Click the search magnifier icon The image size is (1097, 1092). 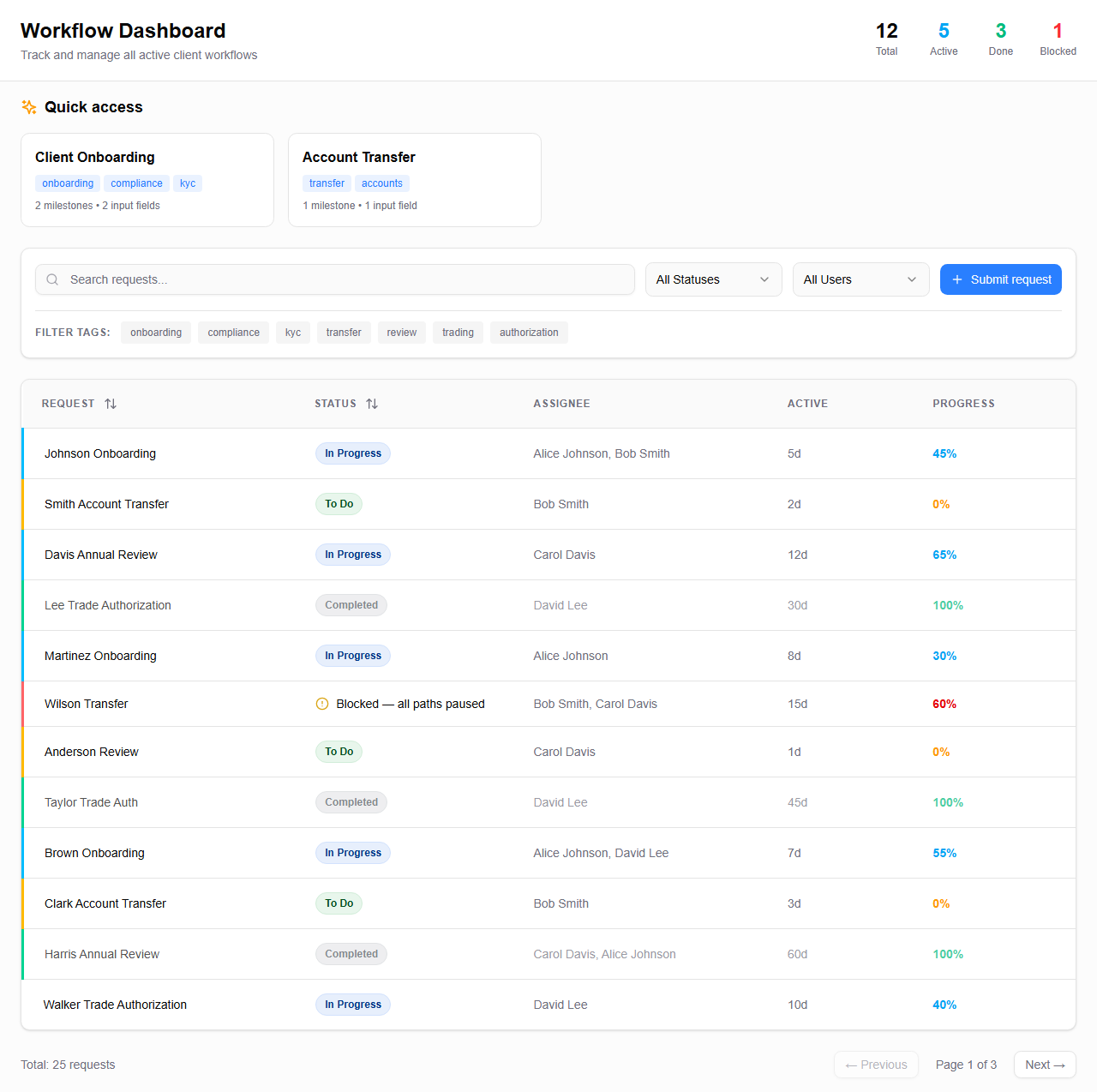pyautogui.click(x=52, y=279)
